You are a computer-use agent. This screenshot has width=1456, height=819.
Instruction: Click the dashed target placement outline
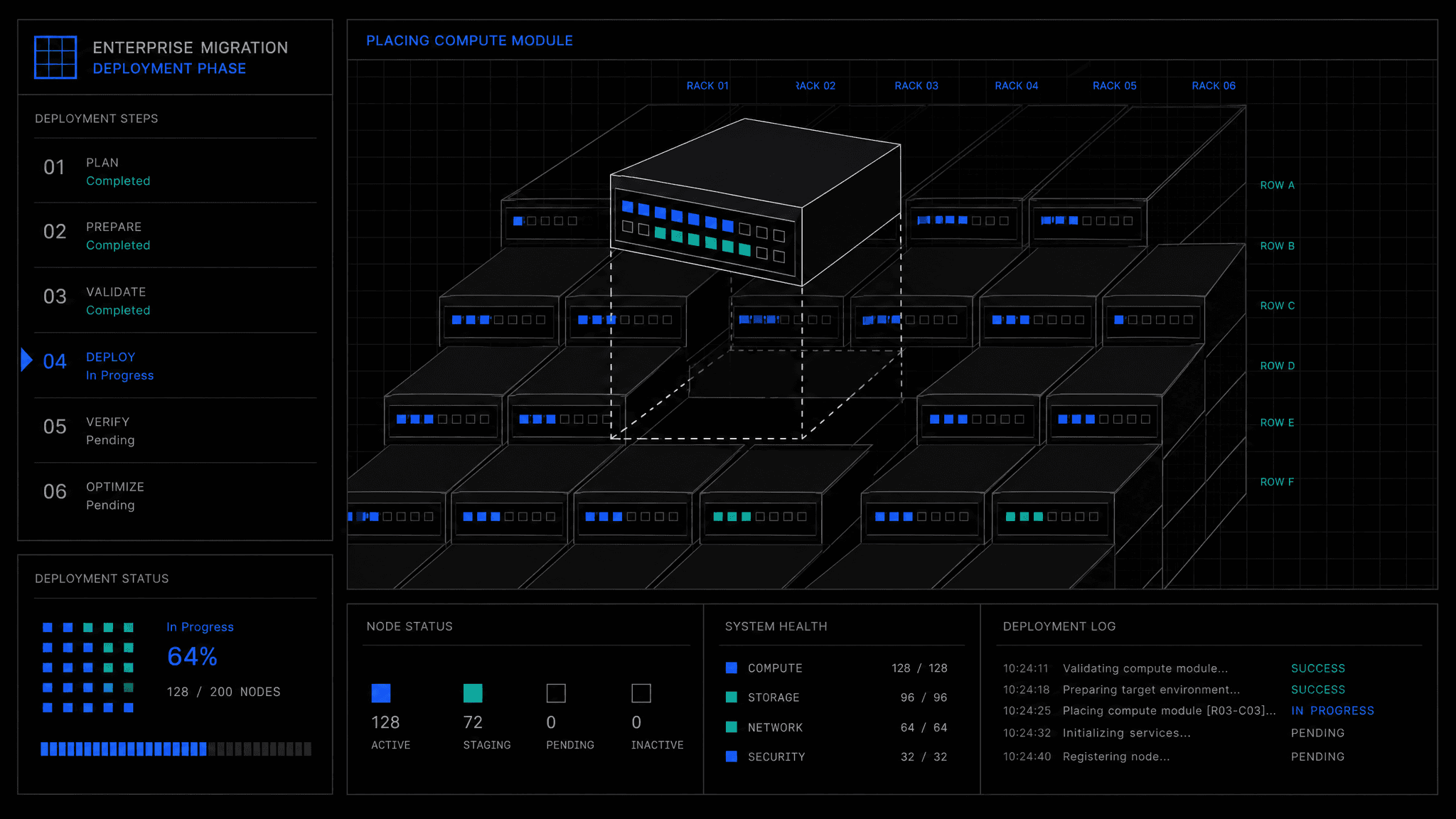click(756, 395)
